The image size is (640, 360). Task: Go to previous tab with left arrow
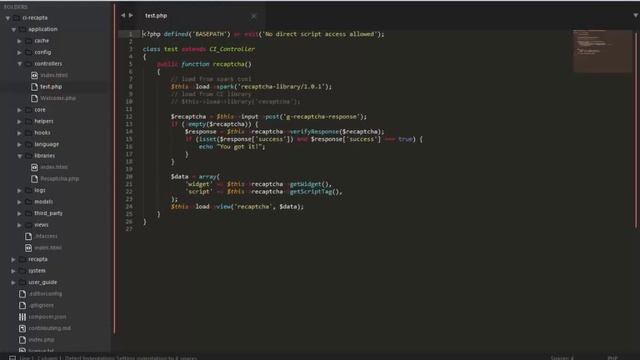[123, 16]
